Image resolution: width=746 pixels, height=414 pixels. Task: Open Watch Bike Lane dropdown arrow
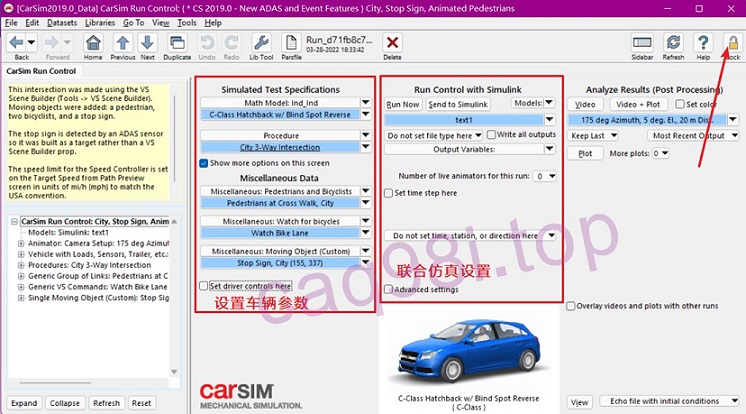[365, 233]
